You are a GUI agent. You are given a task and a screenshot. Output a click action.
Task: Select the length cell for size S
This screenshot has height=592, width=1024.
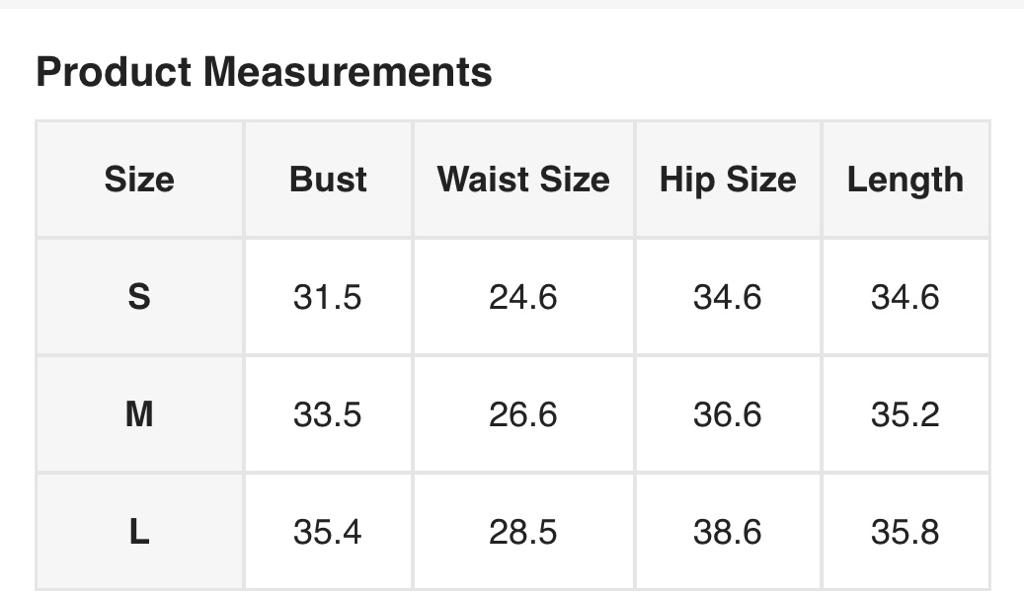(x=905, y=297)
